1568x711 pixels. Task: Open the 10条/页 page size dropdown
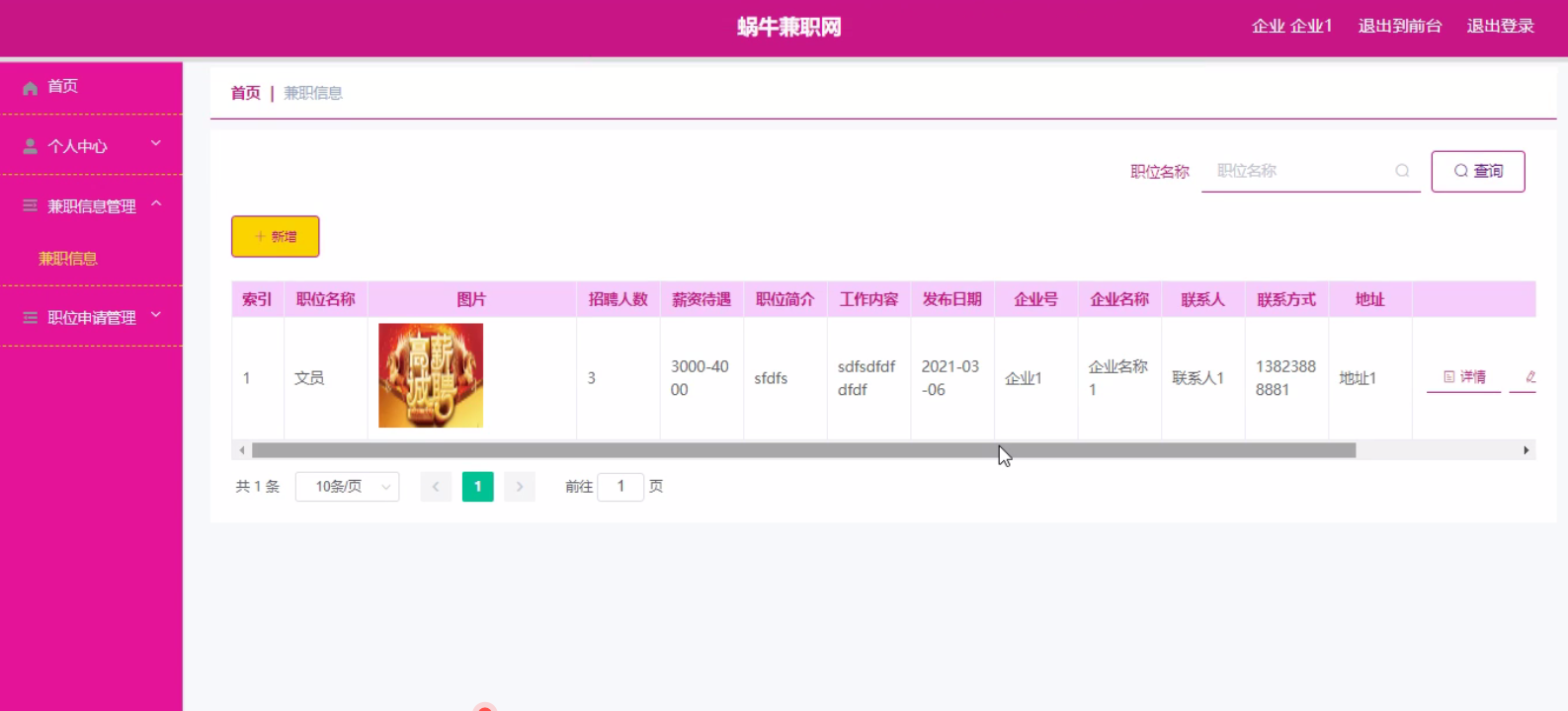[347, 487]
